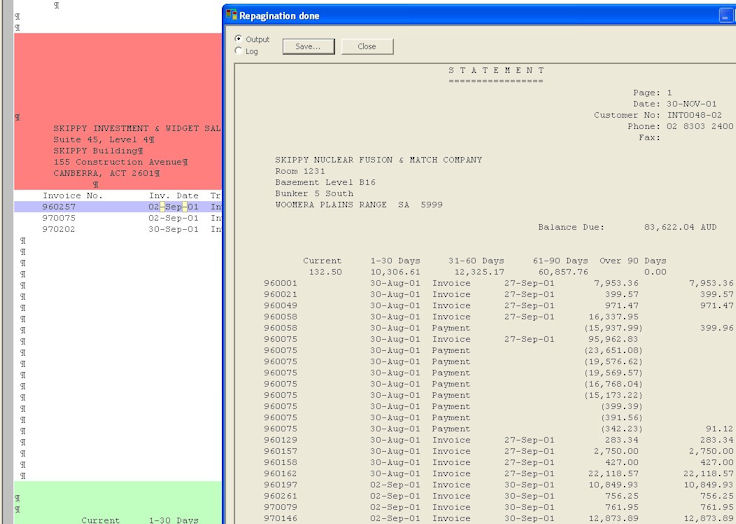Click the running balance 399.96
This screenshot has width=736, height=524.
[717, 328]
